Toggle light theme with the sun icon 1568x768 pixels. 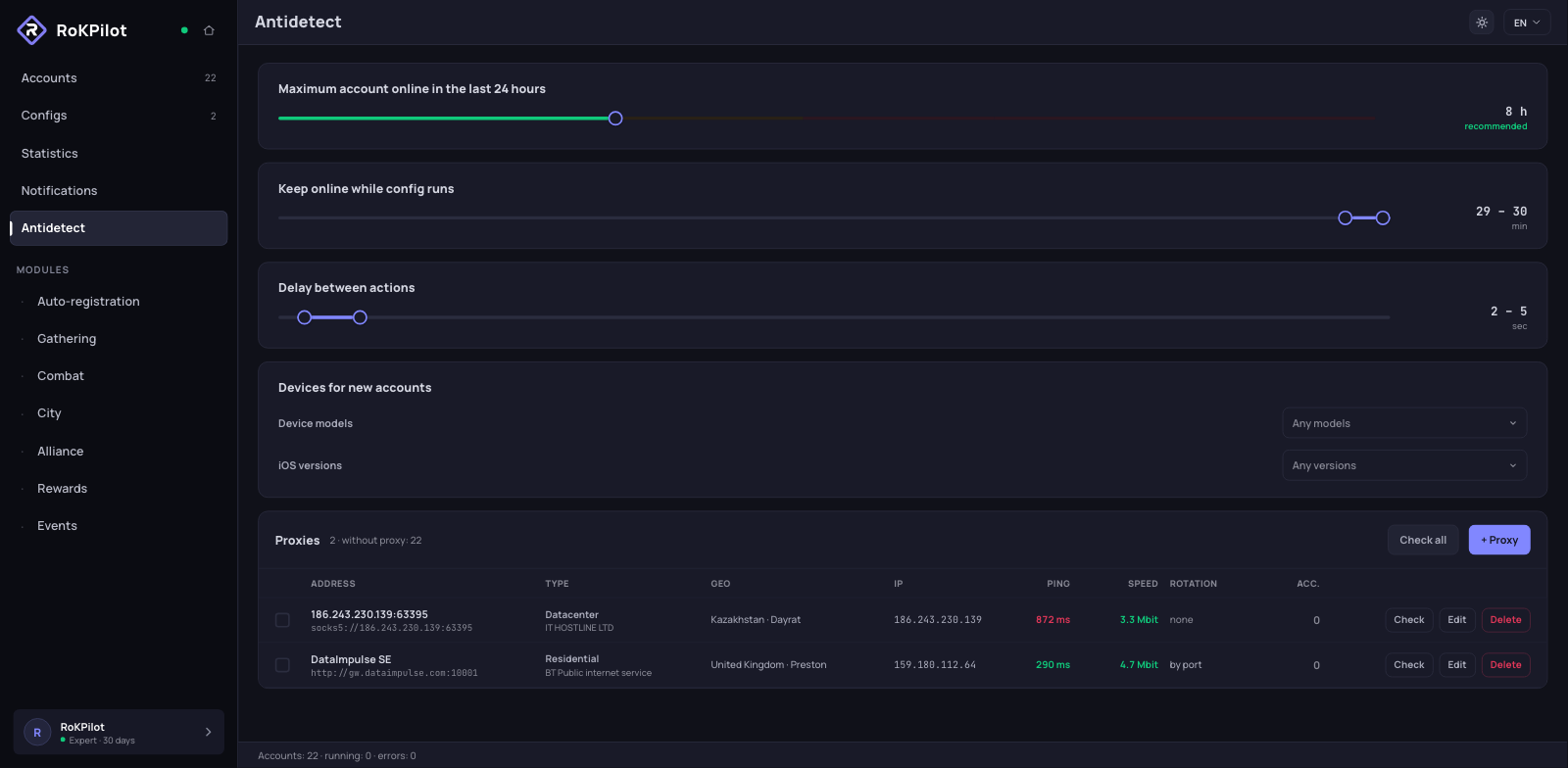coord(1482,23)
